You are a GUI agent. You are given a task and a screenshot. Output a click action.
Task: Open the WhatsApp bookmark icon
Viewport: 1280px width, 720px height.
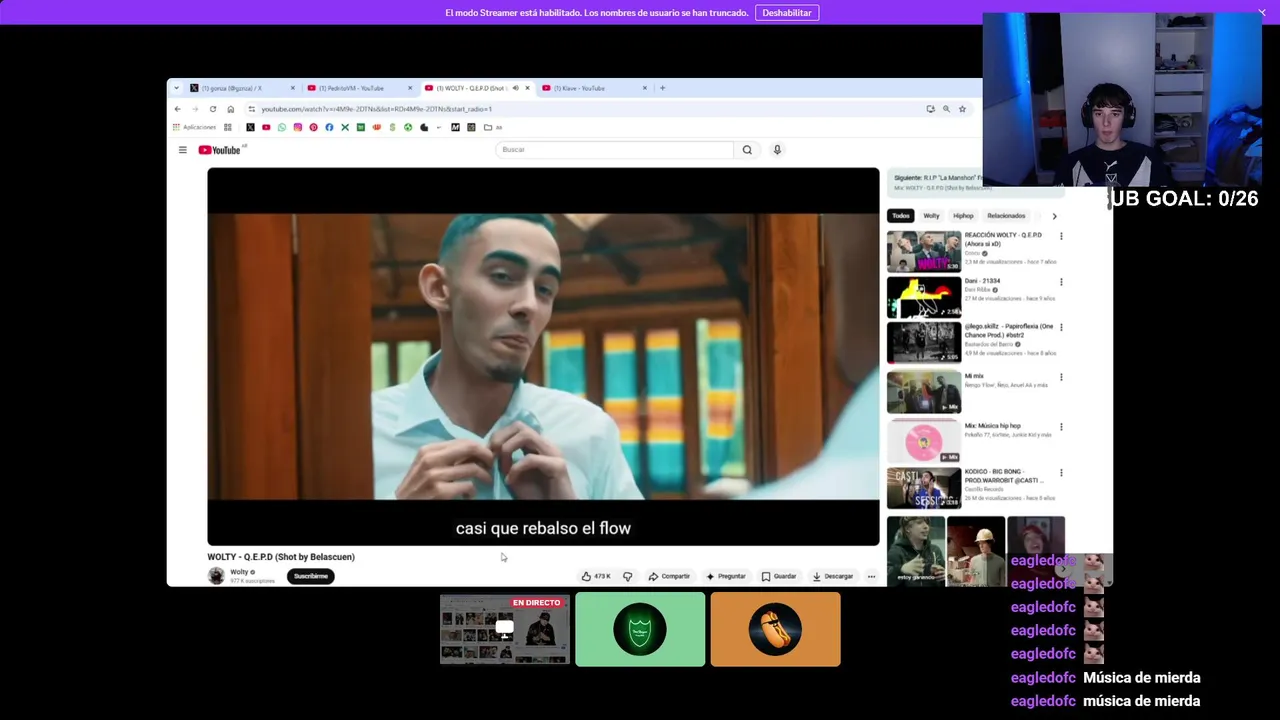tap(282, 127)
